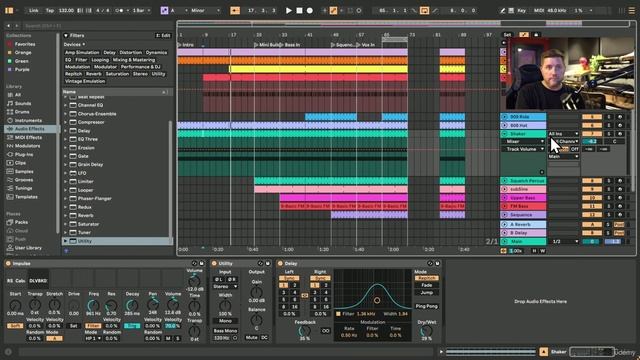This screenshot has height=360, width=640.
Task: Toggle the Impulse device activator
Action: tap(8, 264)
